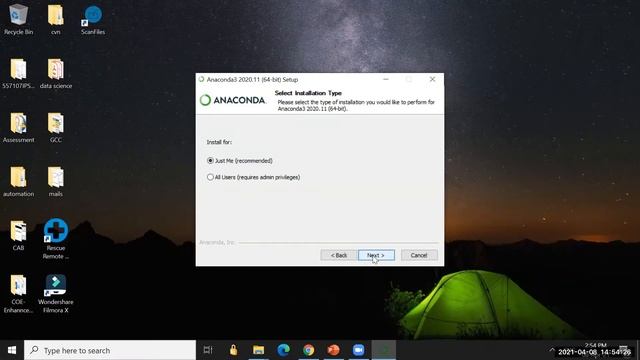Select the GCC folder on desktop

56,127
